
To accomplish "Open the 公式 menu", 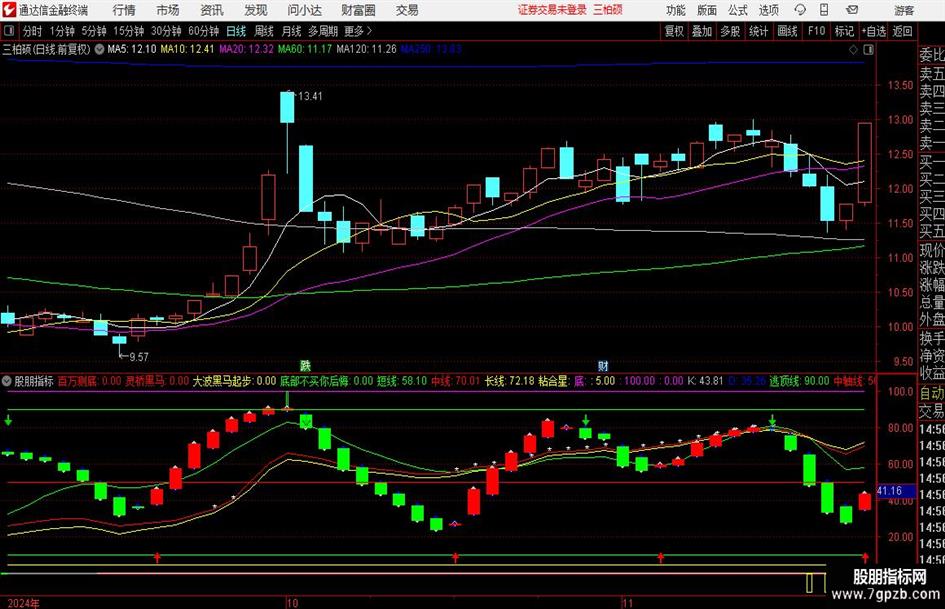I will click(x=738, y=10).
